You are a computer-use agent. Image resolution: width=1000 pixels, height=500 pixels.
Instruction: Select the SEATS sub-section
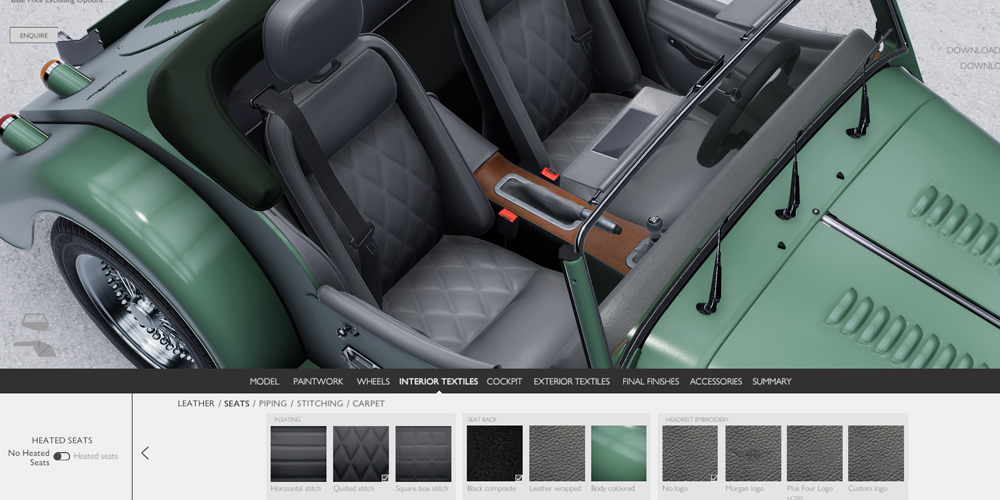pyautogui.click(x=237, y=404)
